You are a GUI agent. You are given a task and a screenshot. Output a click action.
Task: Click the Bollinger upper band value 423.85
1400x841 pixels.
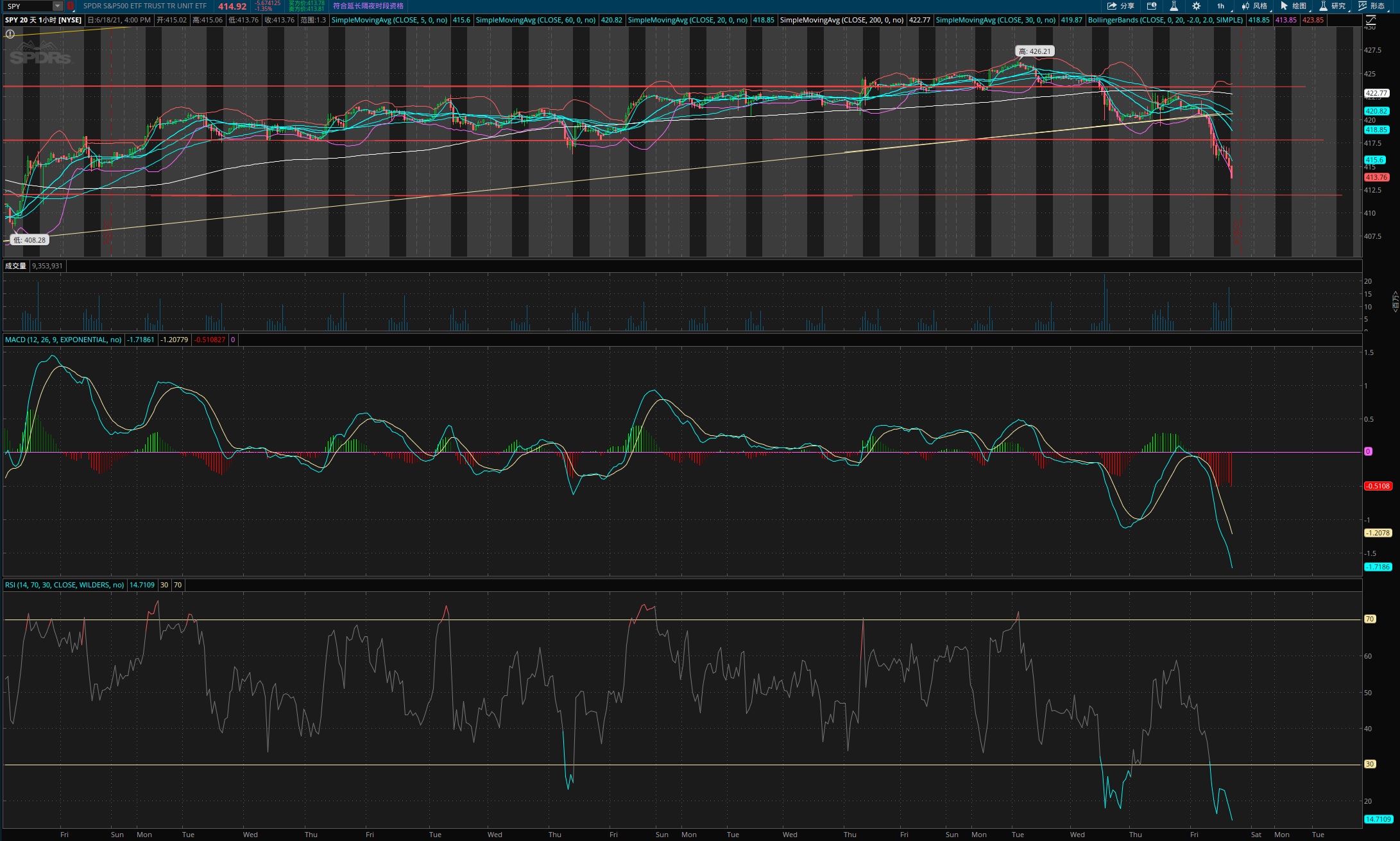[x=1313, y=20]
